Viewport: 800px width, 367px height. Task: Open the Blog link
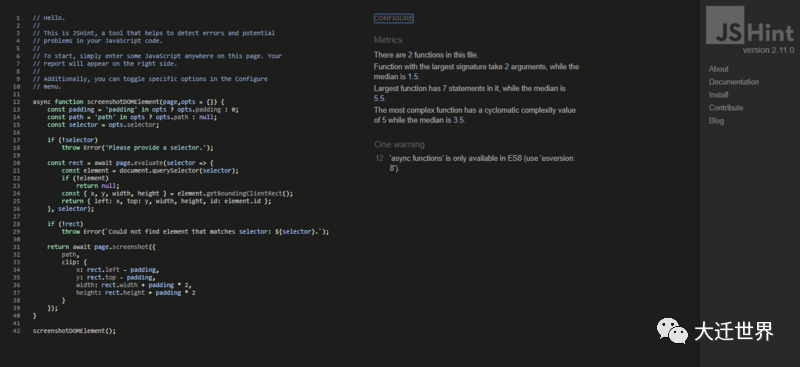coord(716,121)
